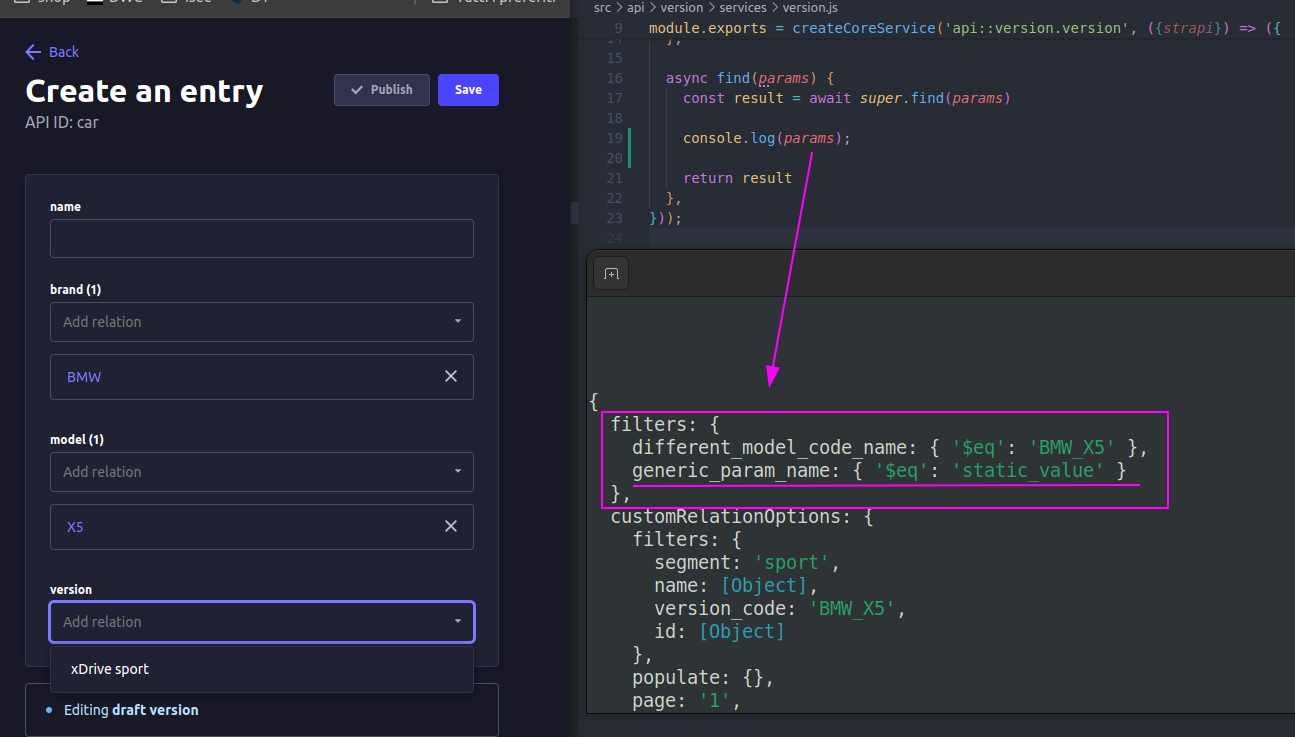The width and height of the screenshot is (1295, 737).
Task: Remove the BMW relation with its X icon
Action: [x=451, y=377]
